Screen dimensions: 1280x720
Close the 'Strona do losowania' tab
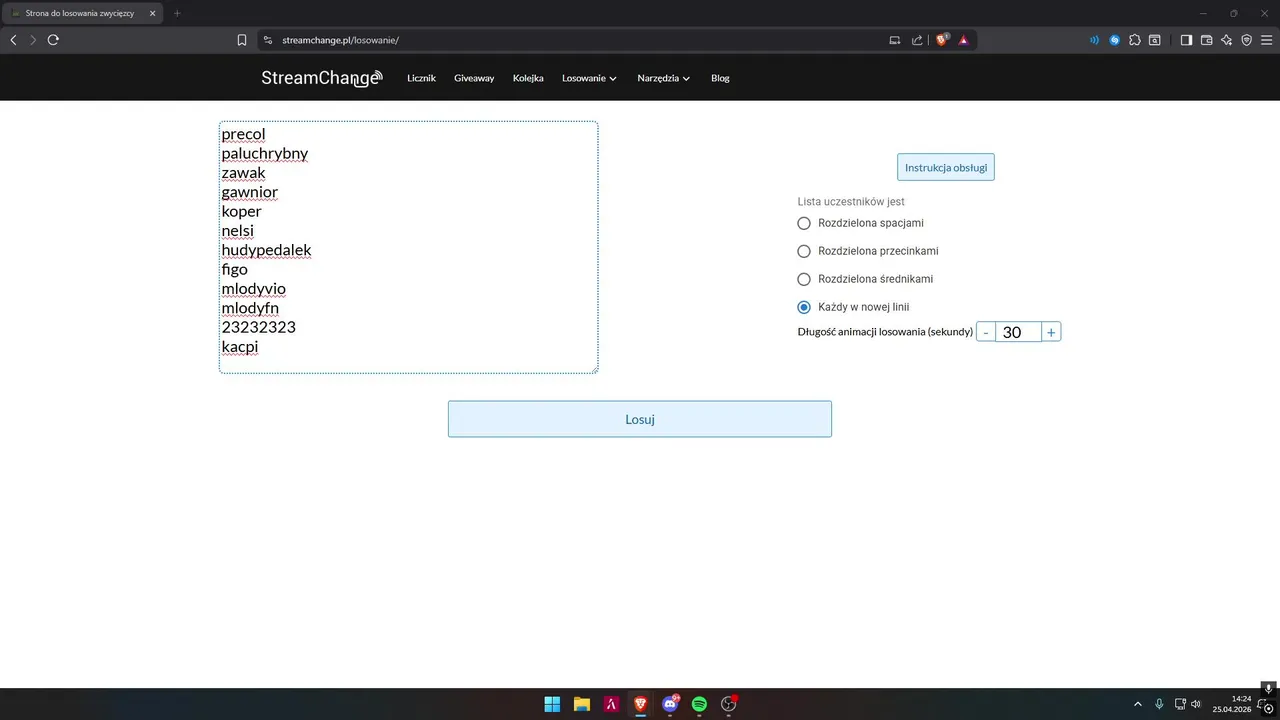[x=152, y=13]
